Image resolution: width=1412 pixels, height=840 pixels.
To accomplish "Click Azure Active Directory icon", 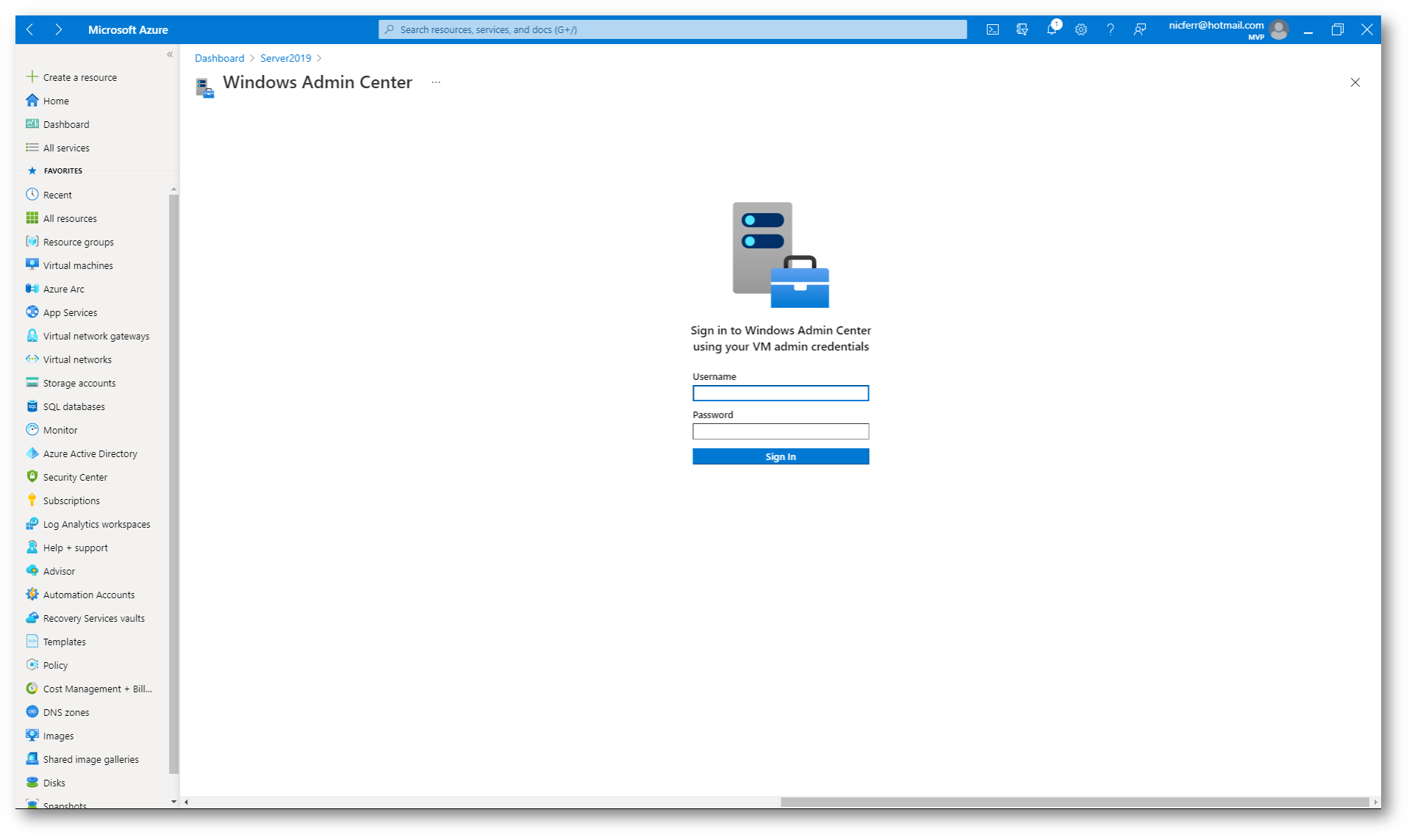I will coord(32,453).
